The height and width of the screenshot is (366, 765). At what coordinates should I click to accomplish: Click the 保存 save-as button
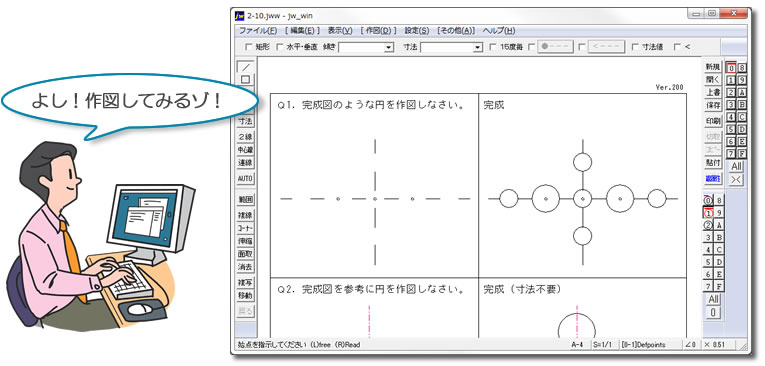click(x=713, y=105)
